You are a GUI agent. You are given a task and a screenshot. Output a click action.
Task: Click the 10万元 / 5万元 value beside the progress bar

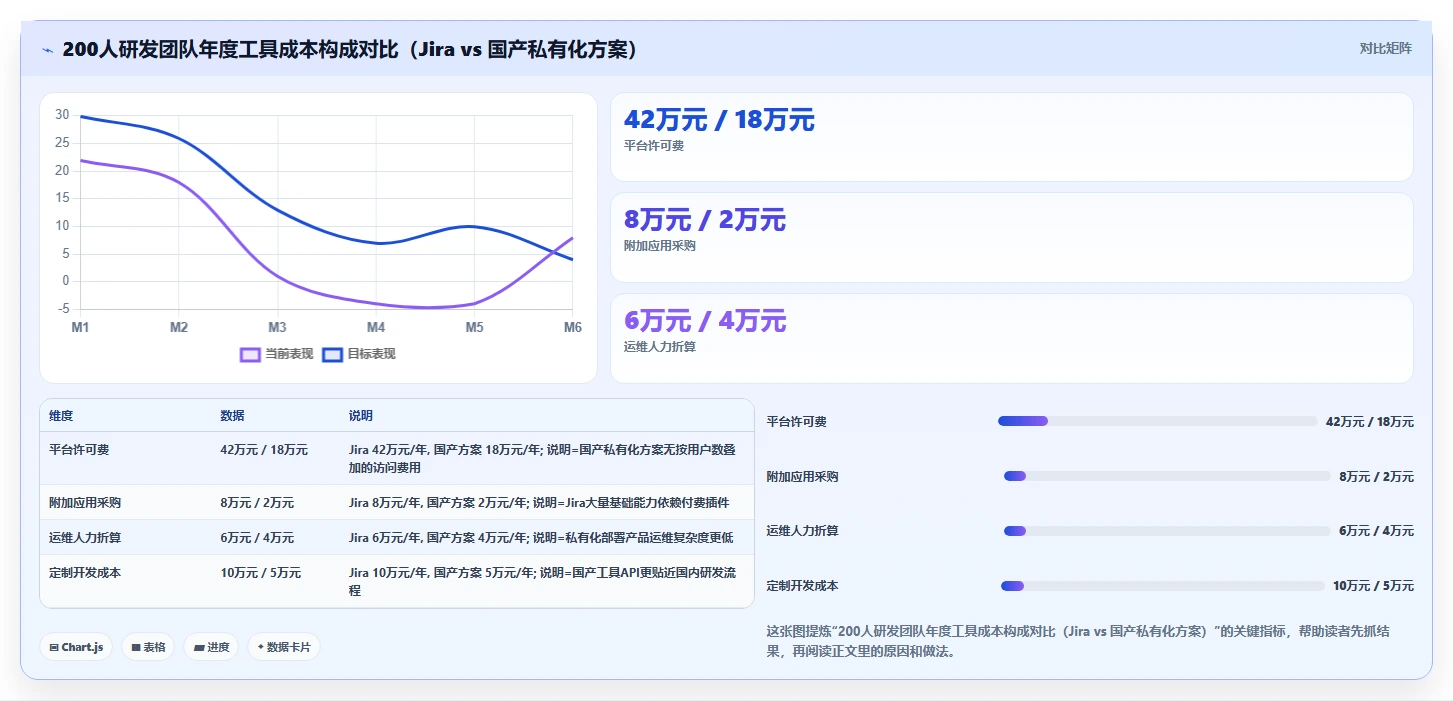[x=1373, y=586]
